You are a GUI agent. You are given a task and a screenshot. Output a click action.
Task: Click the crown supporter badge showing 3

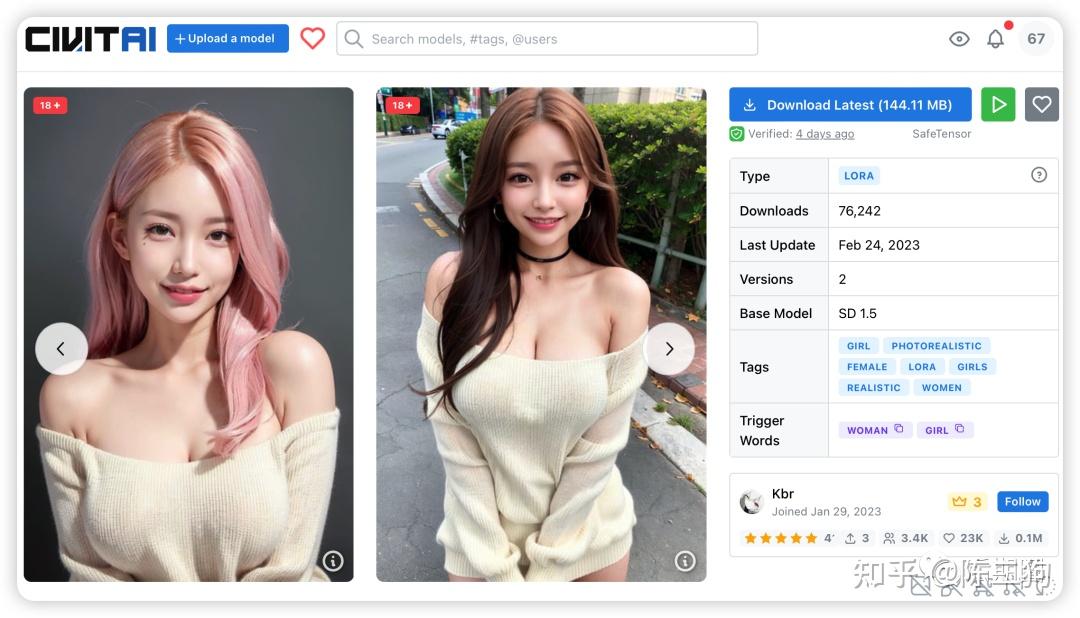coord(965,501)
